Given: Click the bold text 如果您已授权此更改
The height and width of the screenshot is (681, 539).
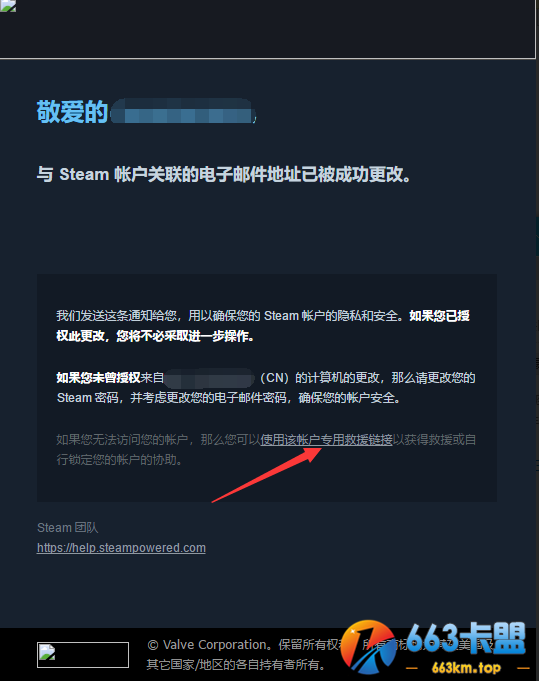Looking at the screenshot, I should click(x=263, y=326).
